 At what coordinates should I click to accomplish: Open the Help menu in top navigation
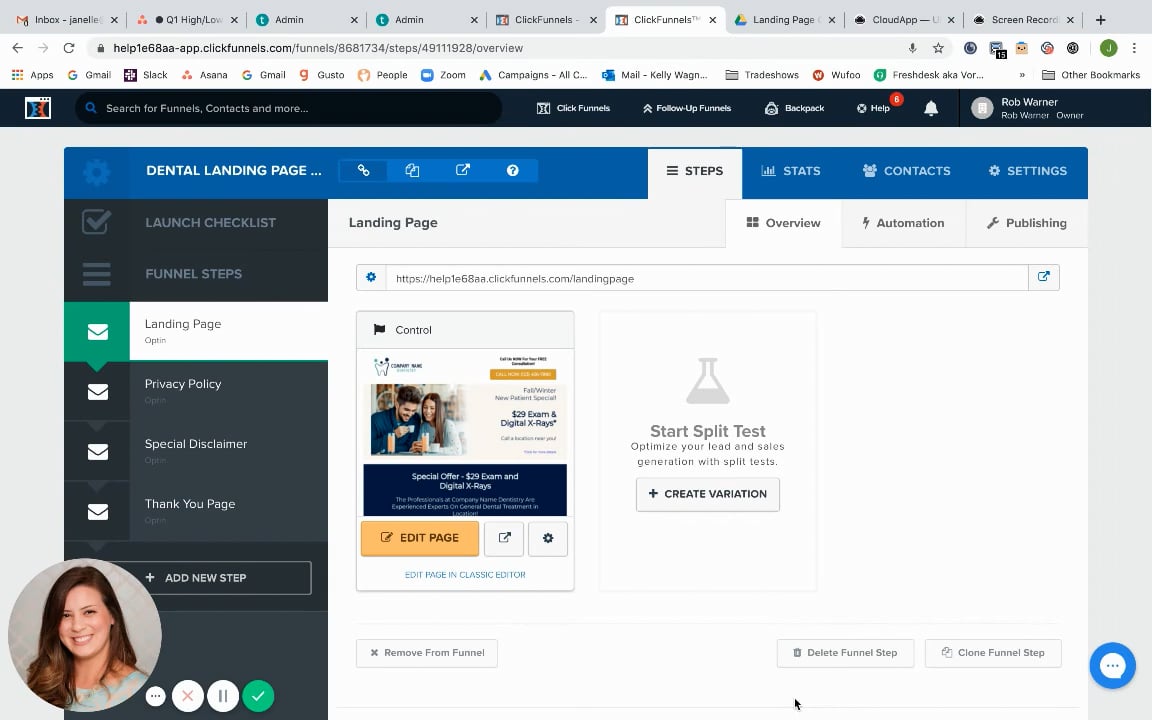point(873,108)
